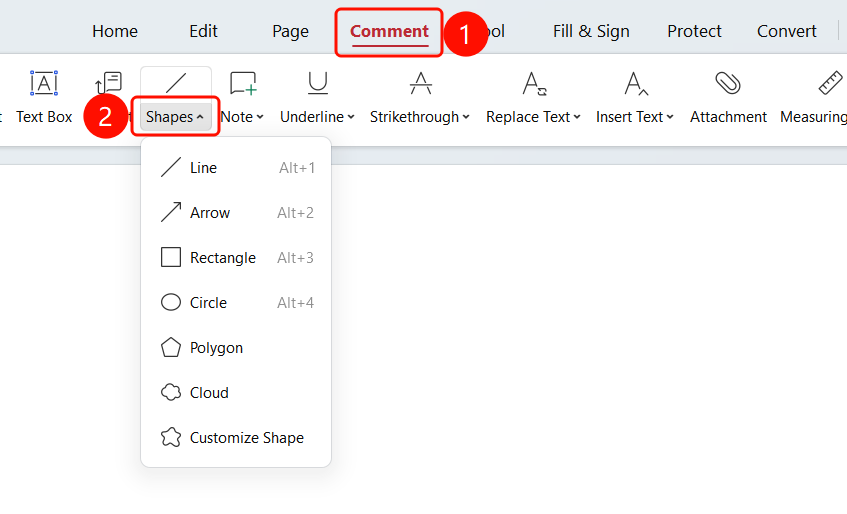The width and height of the screenshot is (847, 514).
Task: Click the Strikethrough A icon
Action: (420, 83)
